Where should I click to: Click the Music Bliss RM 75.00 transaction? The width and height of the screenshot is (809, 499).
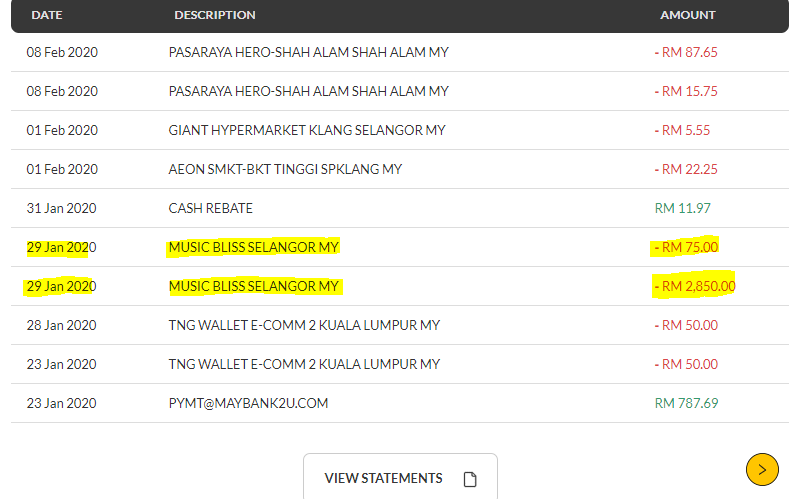coord(254,247)
